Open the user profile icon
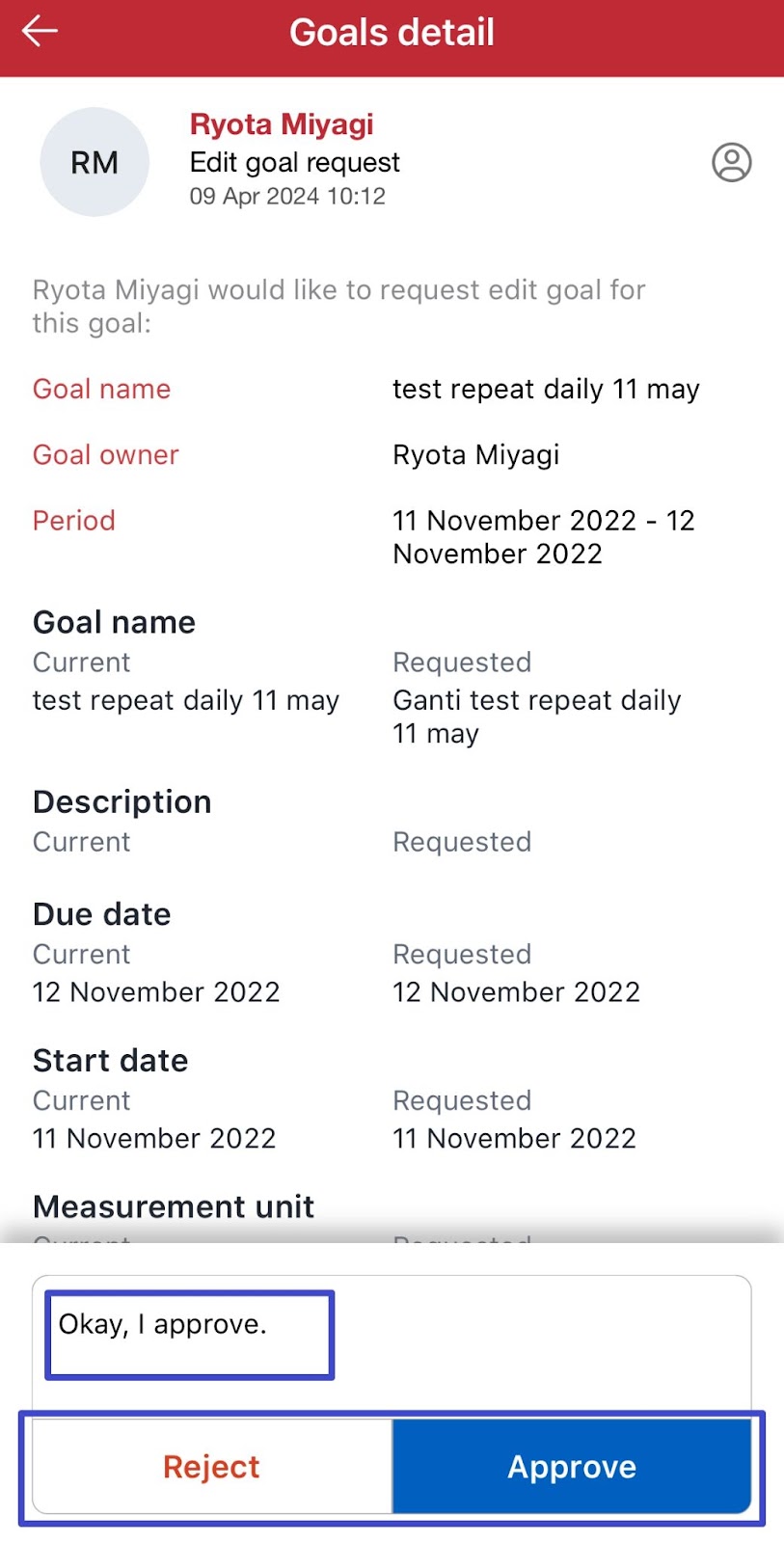The image size is (784, 1543). tap(731, 162)
